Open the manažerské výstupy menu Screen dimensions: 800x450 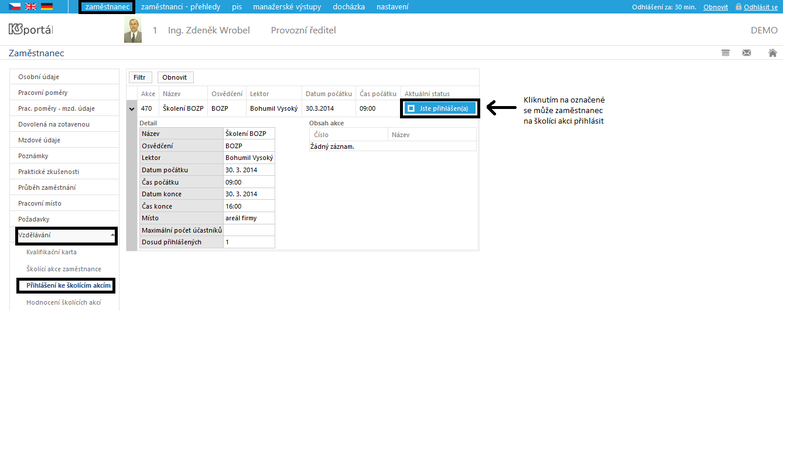coord(287,7)
